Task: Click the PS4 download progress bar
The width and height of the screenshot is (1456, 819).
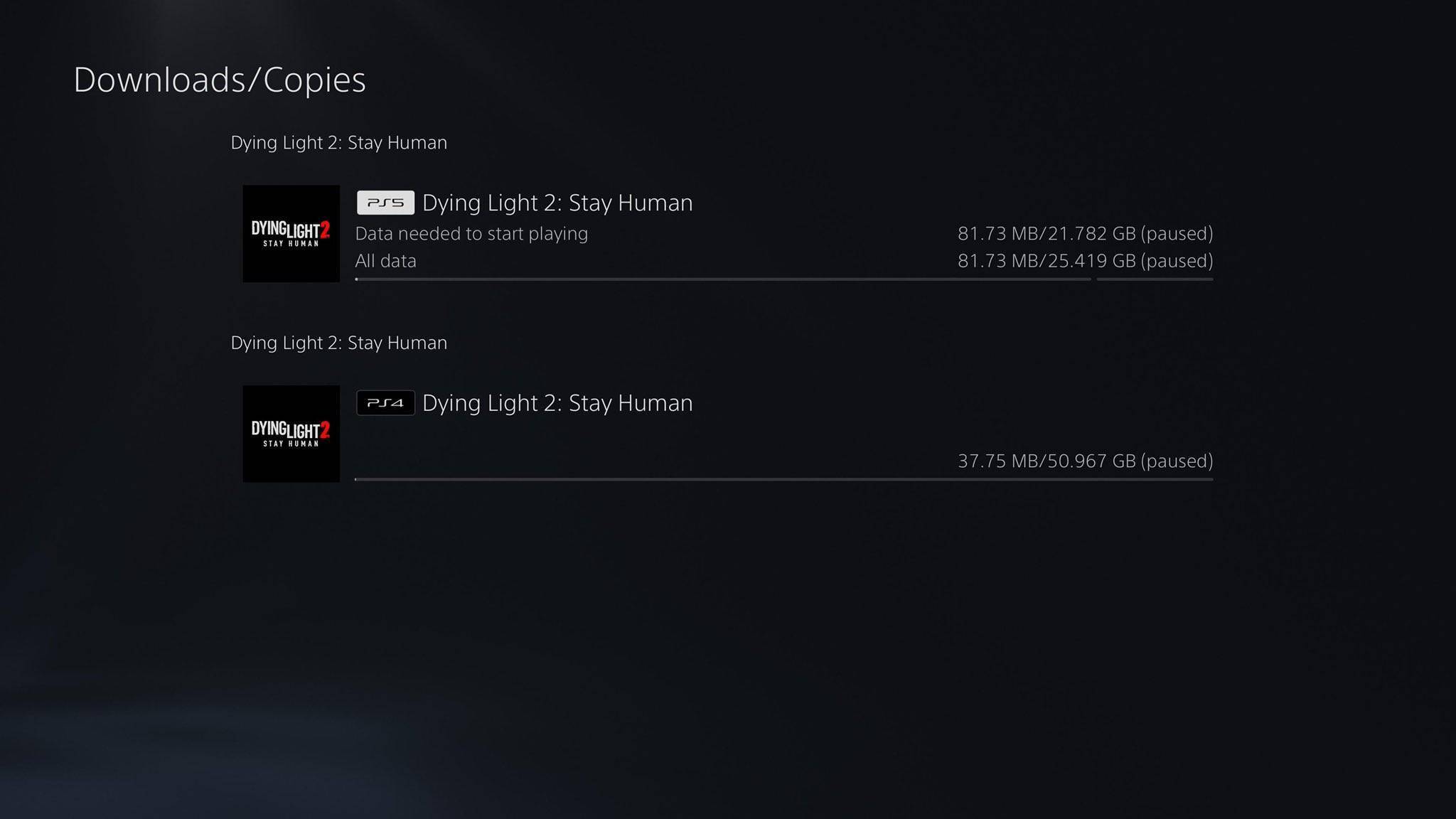Action: pyautogui.click(x=784, y=480)
